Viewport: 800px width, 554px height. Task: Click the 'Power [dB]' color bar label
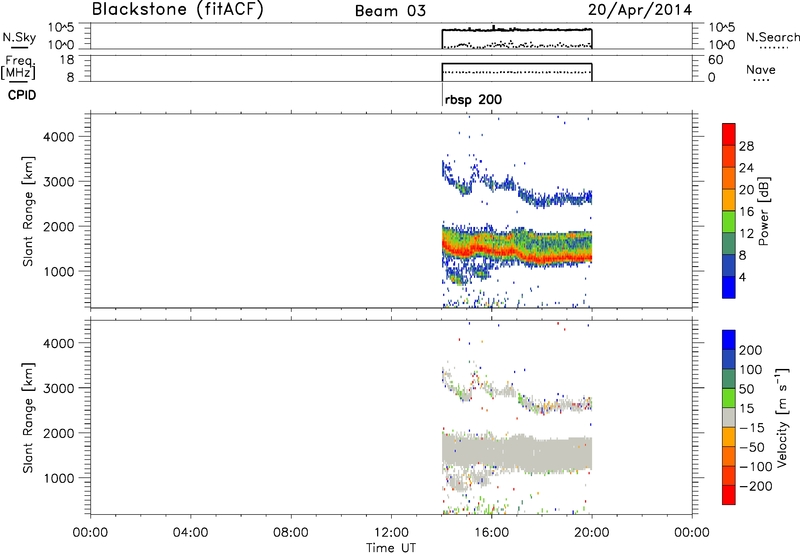click(763, 211)
